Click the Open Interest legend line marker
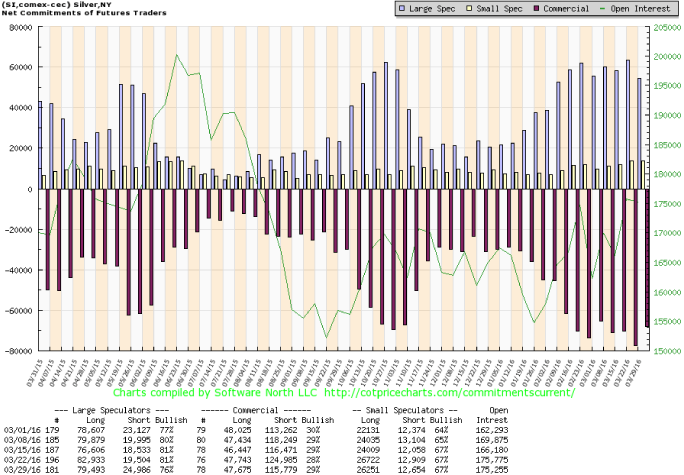684x475 pixels. click(x=603, y=7)
